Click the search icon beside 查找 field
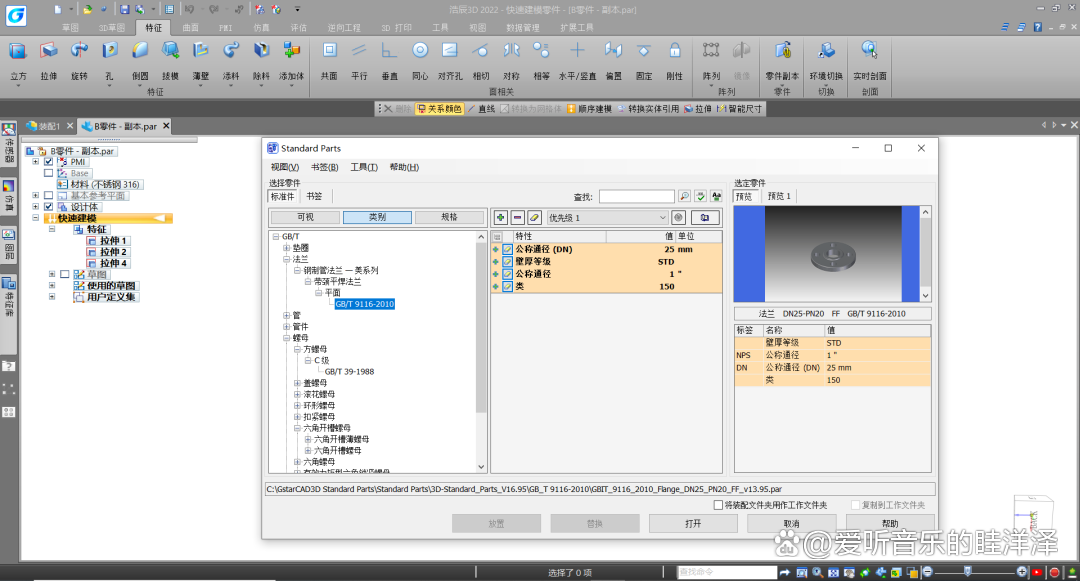This screenshot has height=581, width=1080. pyautogui.click(x=684, y=197)
